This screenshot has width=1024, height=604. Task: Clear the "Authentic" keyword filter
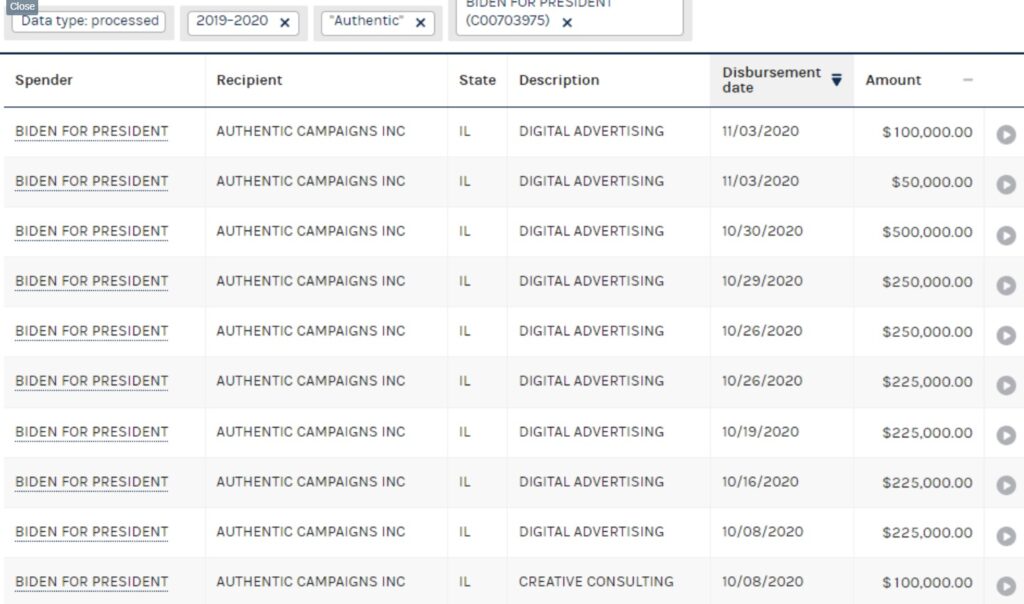pyautogui.click(x=420, y=22)
